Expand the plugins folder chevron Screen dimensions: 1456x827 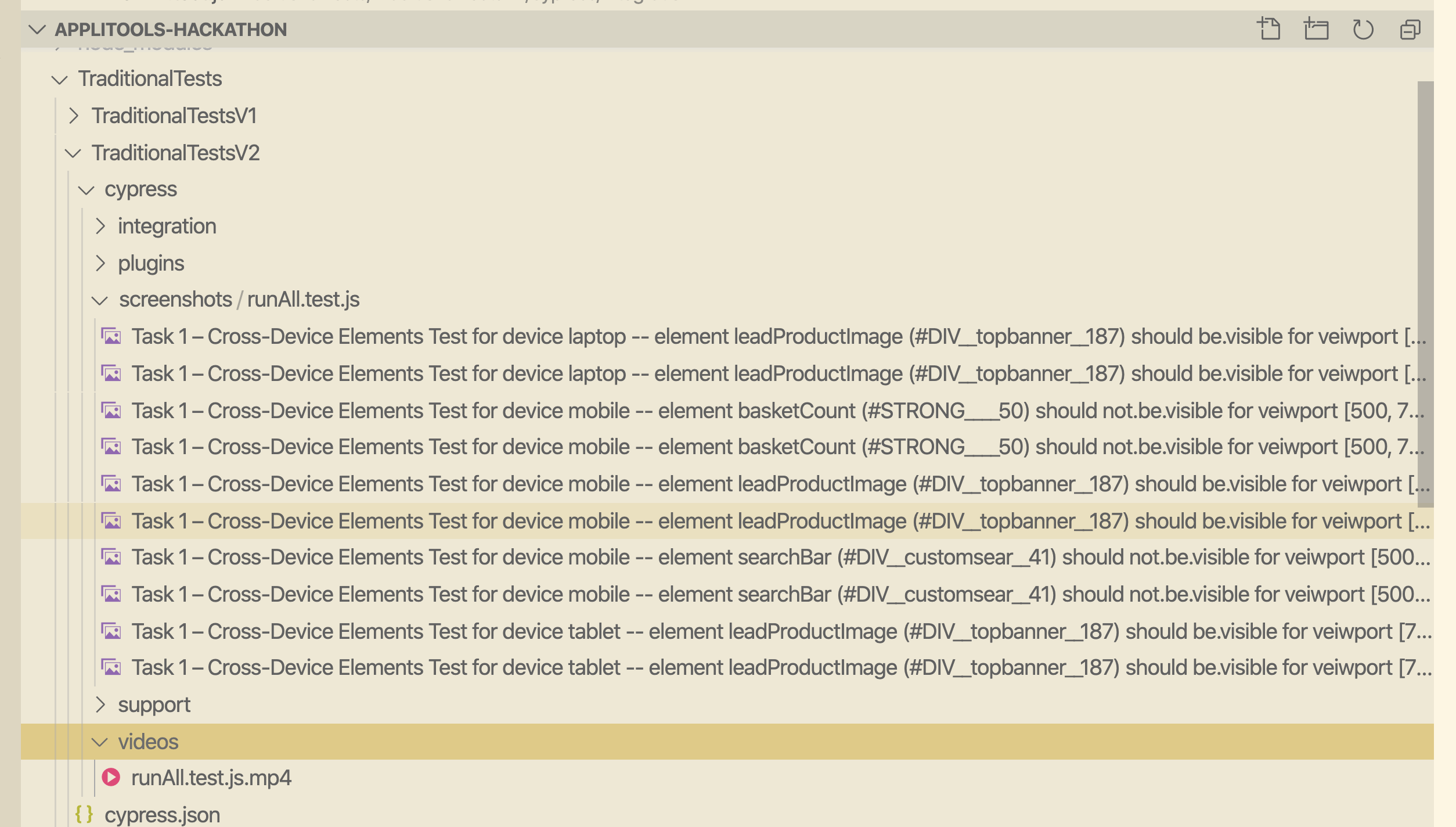click(x=100, y=263)
